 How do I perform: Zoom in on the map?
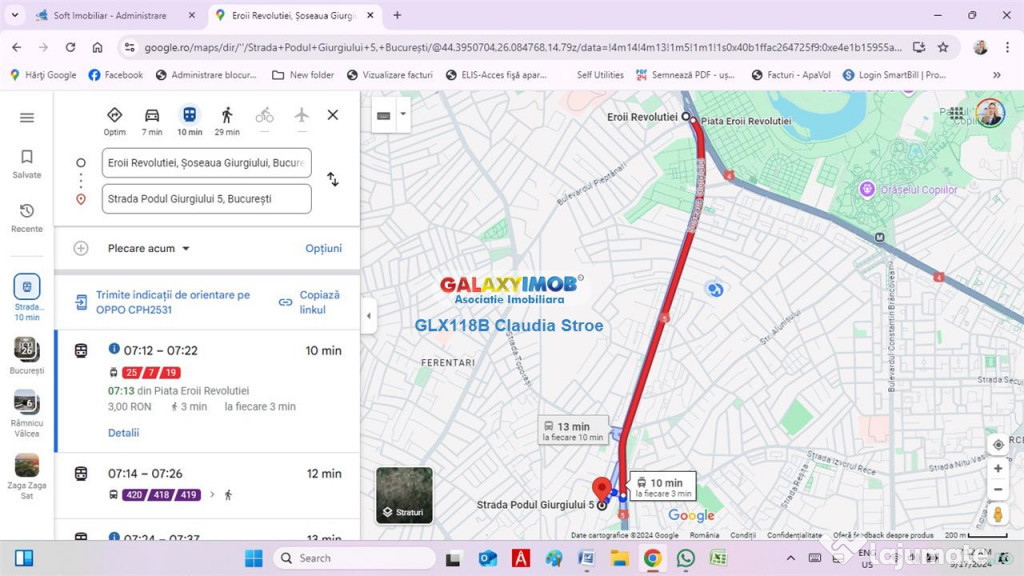997,468
